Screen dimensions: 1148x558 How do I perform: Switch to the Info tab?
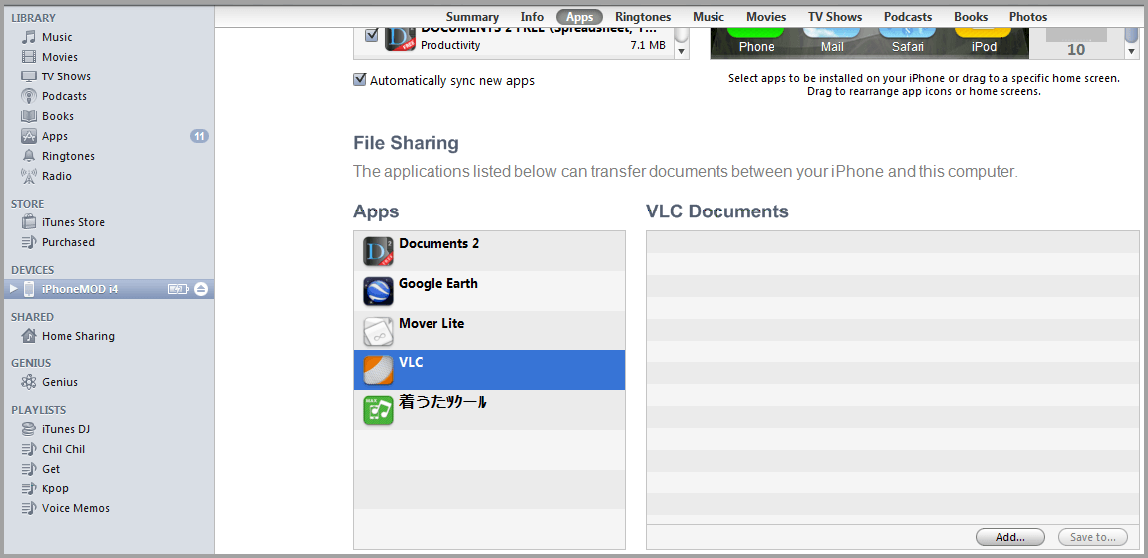(532, 17)
